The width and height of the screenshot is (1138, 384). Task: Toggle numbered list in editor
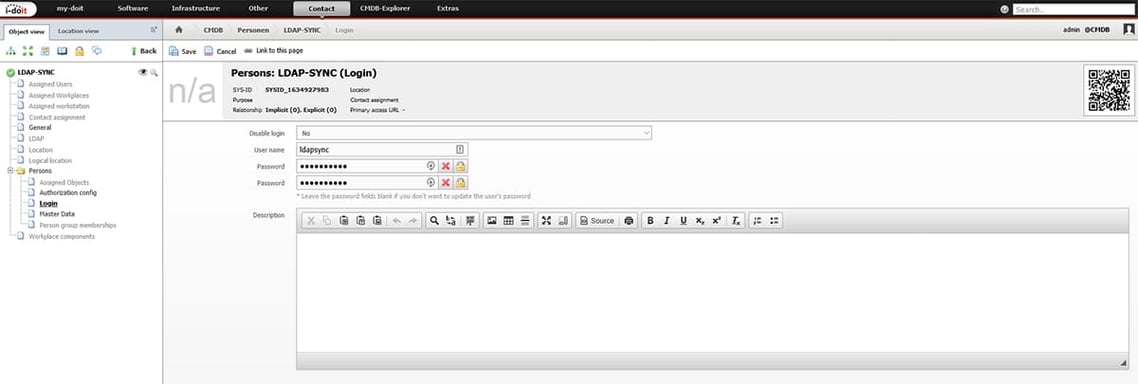758,221
